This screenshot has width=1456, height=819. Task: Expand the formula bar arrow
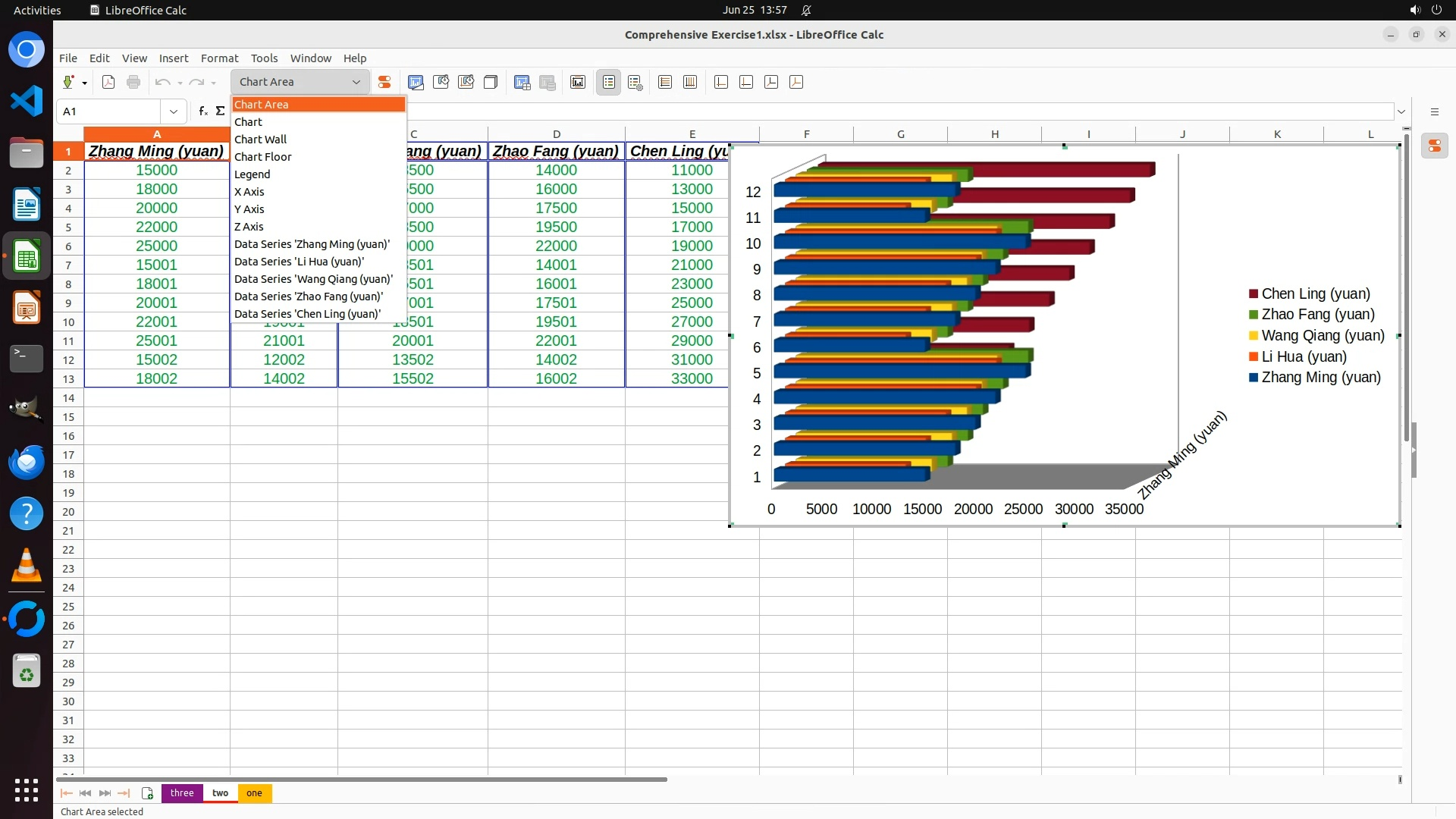click(x=1401, y=111)
